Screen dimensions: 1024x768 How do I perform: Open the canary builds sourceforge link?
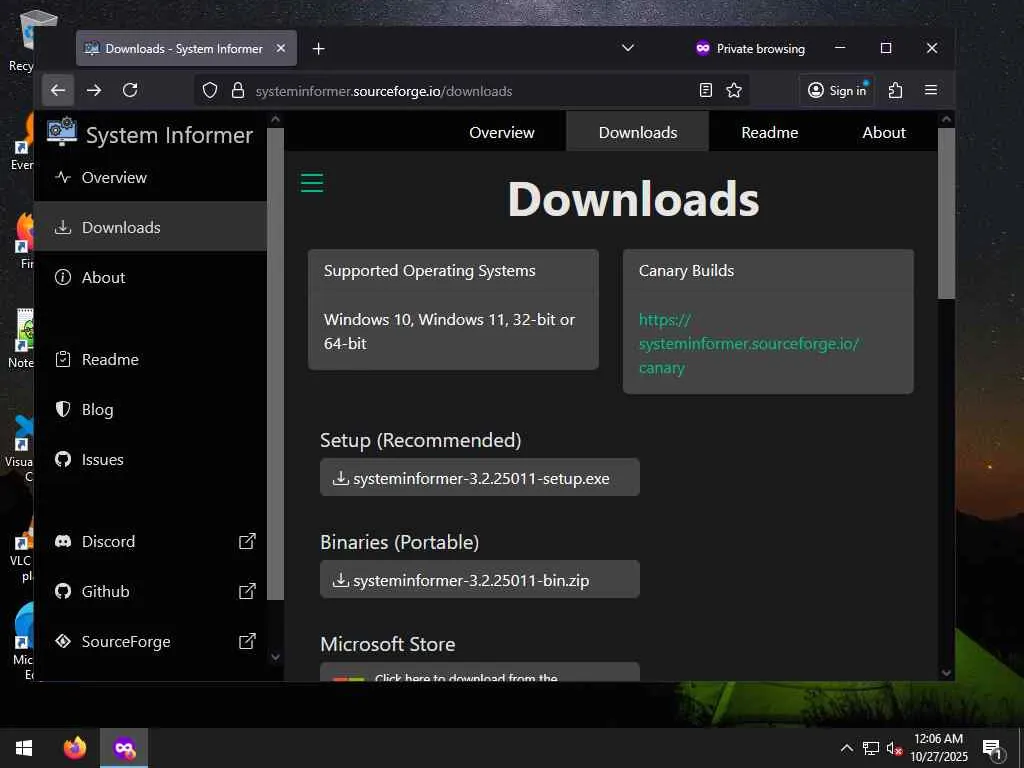coord(748,344)
